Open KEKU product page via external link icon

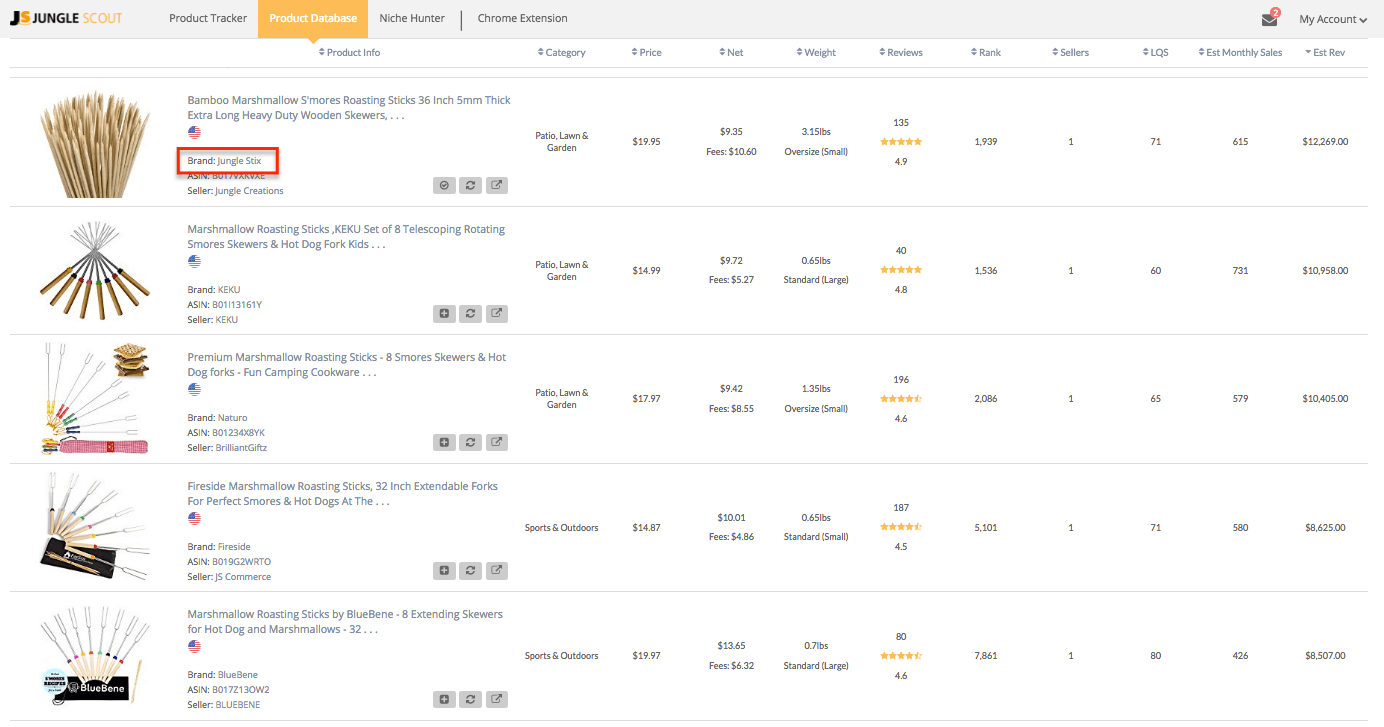coord(497,314)
